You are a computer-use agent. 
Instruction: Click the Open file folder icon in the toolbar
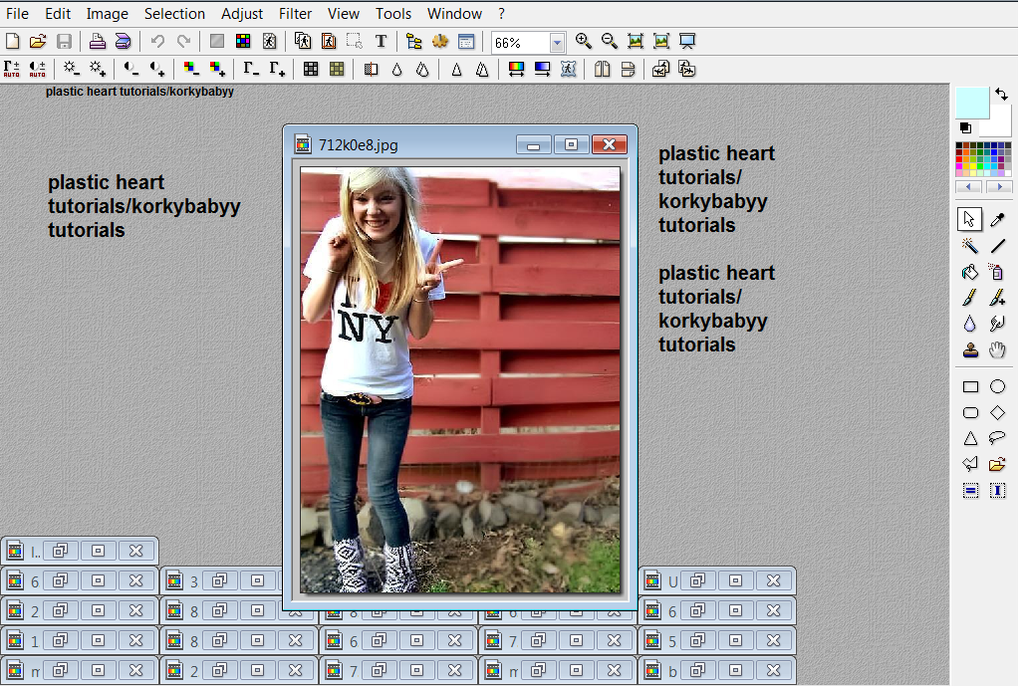(x=38, y=41)
